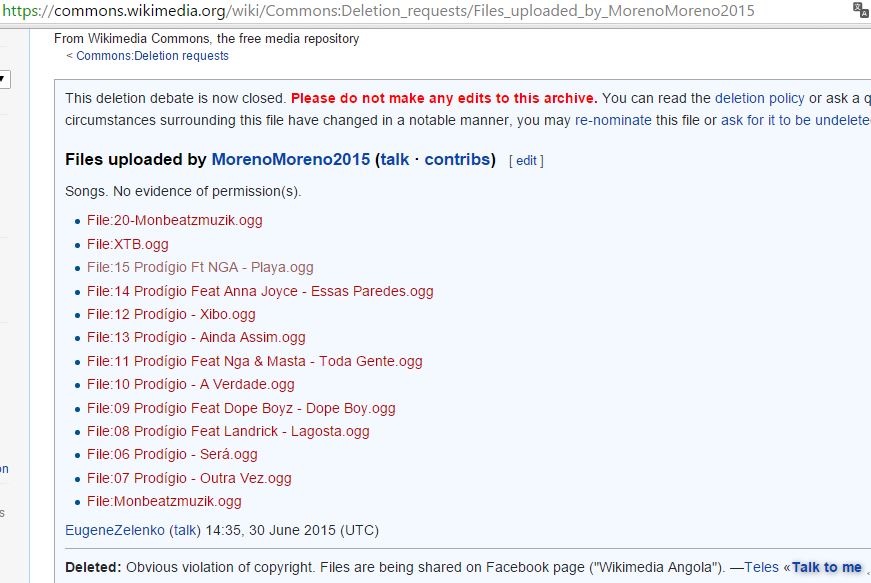Open Commons:Deletion requests parent link

152,56
